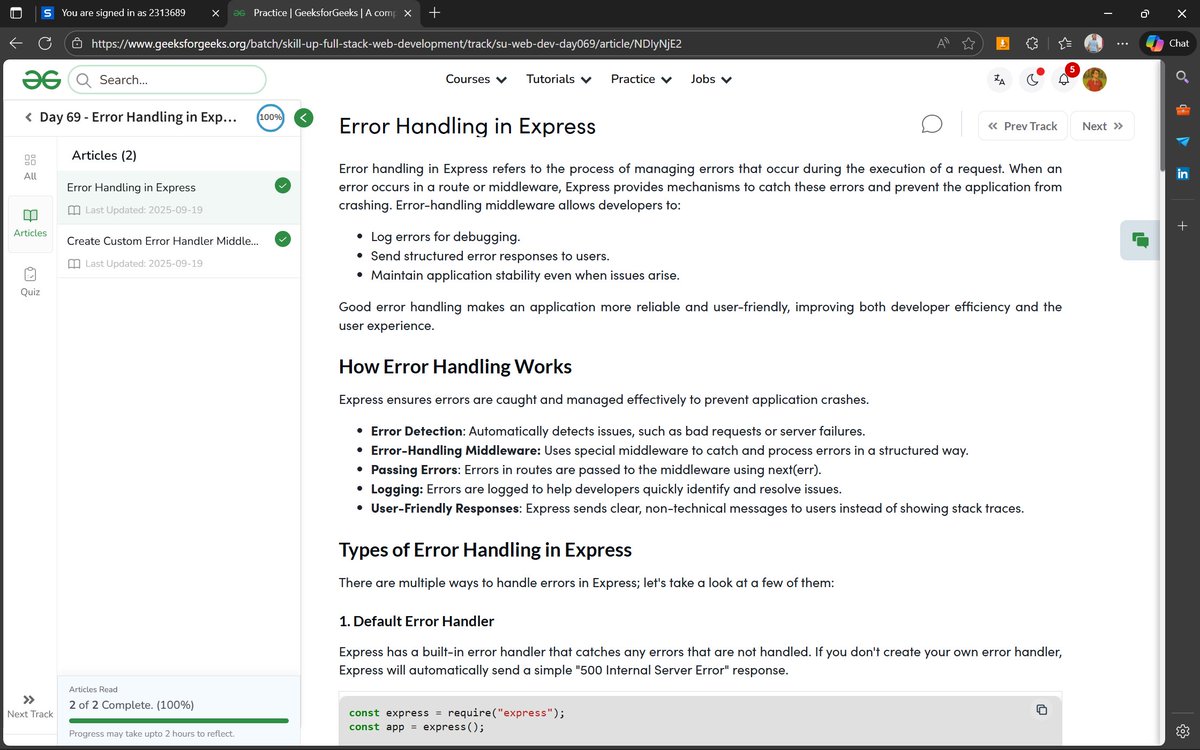
Task: Switch to the Quiz section in left sidebar
Action: (x=29, y=281)
